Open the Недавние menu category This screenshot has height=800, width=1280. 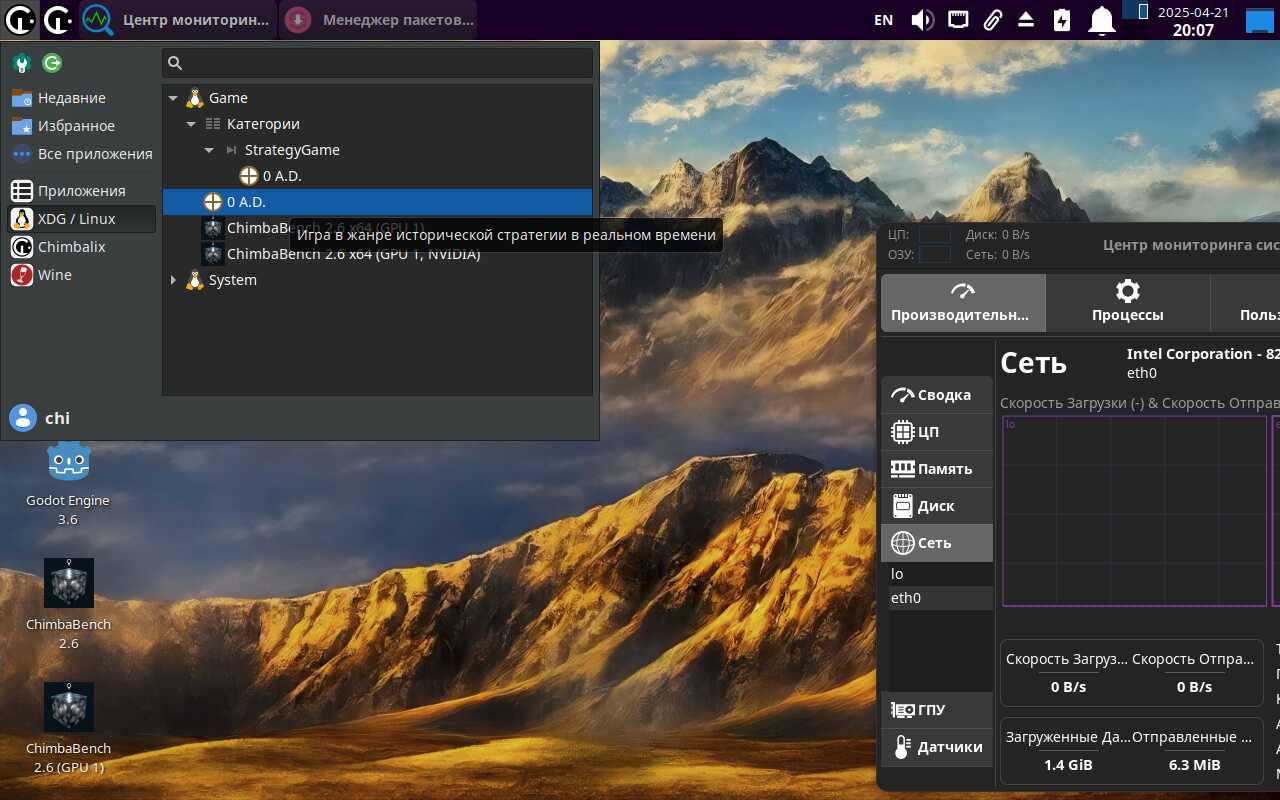click(82, 98)
